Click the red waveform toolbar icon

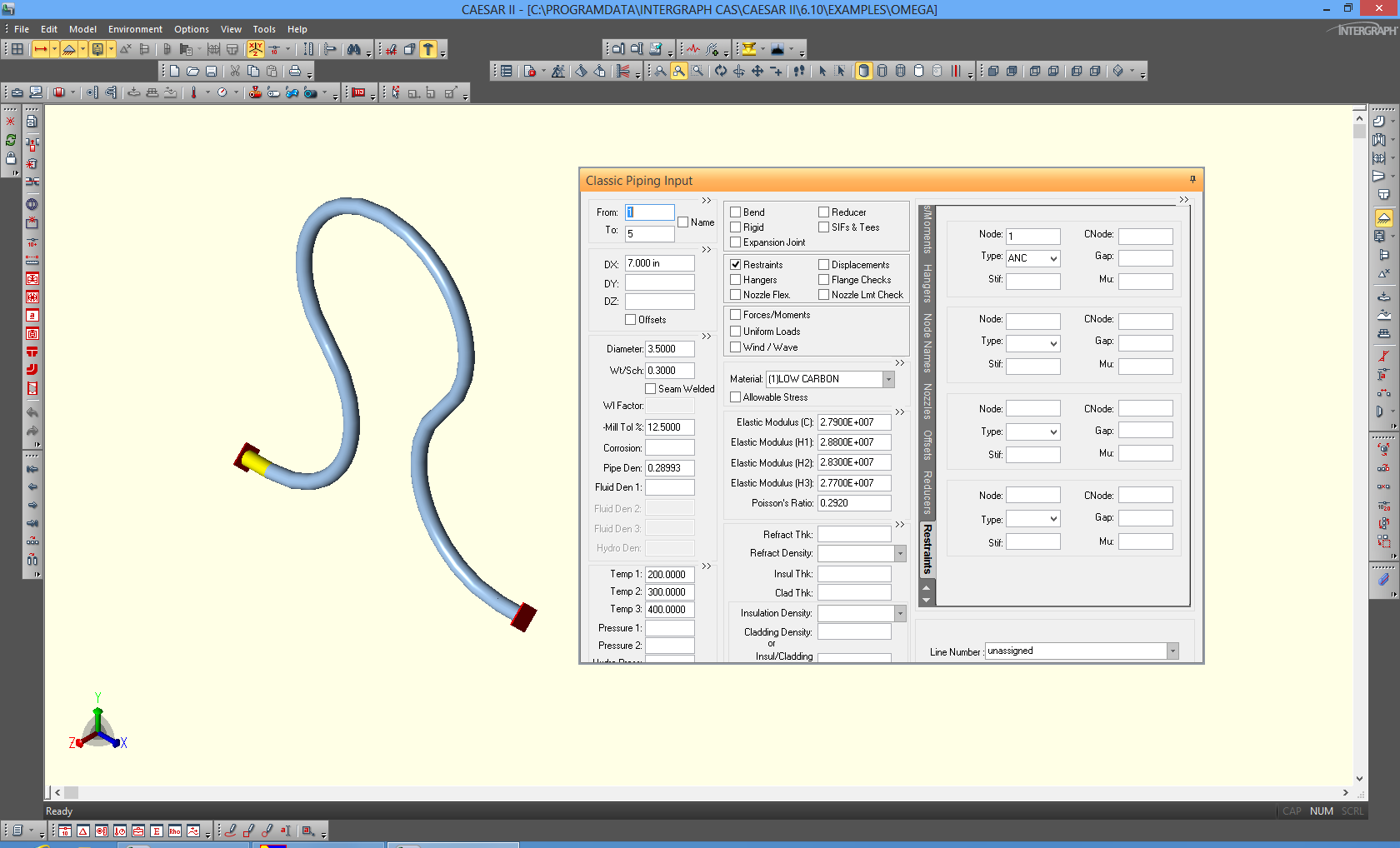[693, 50]
